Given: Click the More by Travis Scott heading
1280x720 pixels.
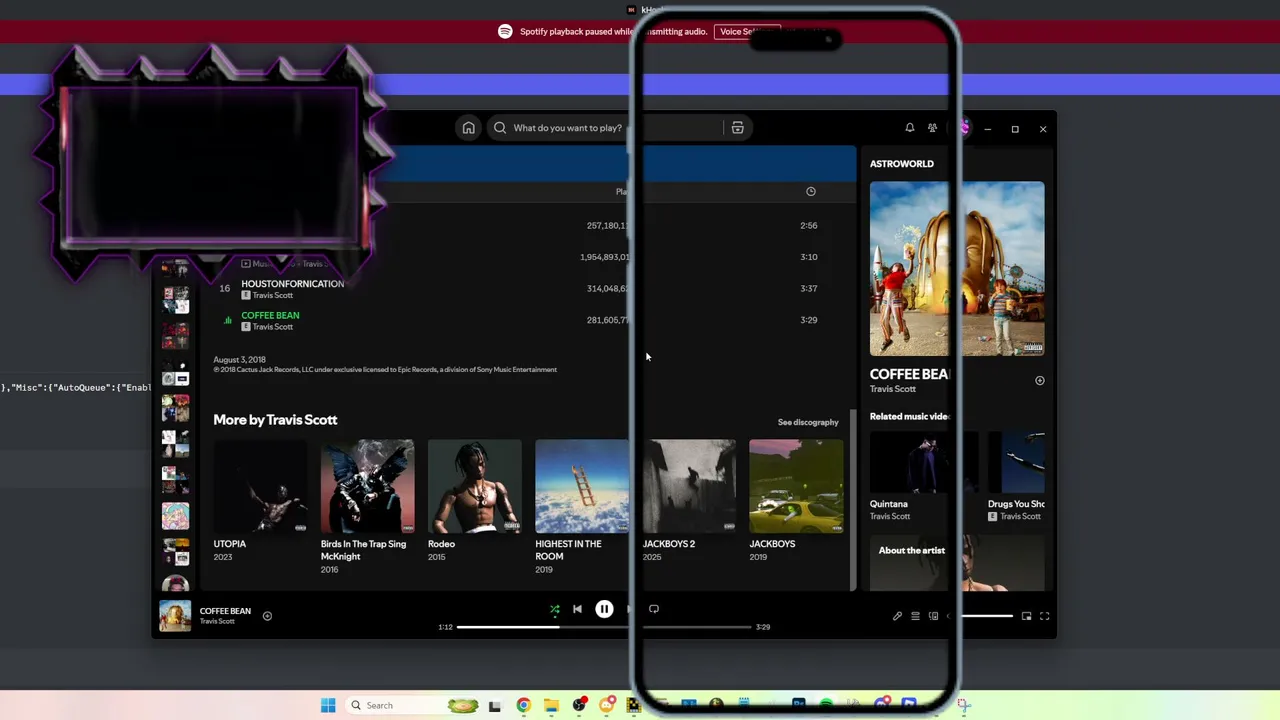Looking at the screenshot, I should (275, 420).
